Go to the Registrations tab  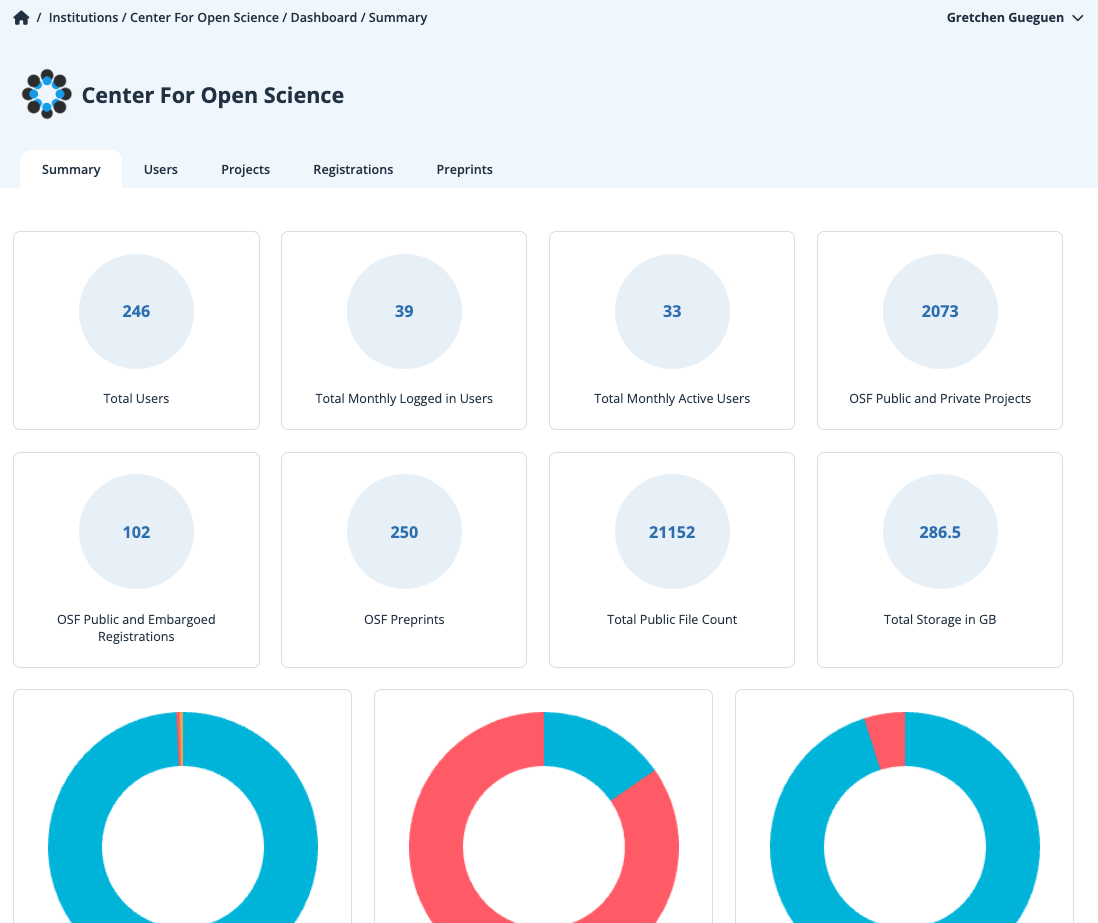(353, 169)
